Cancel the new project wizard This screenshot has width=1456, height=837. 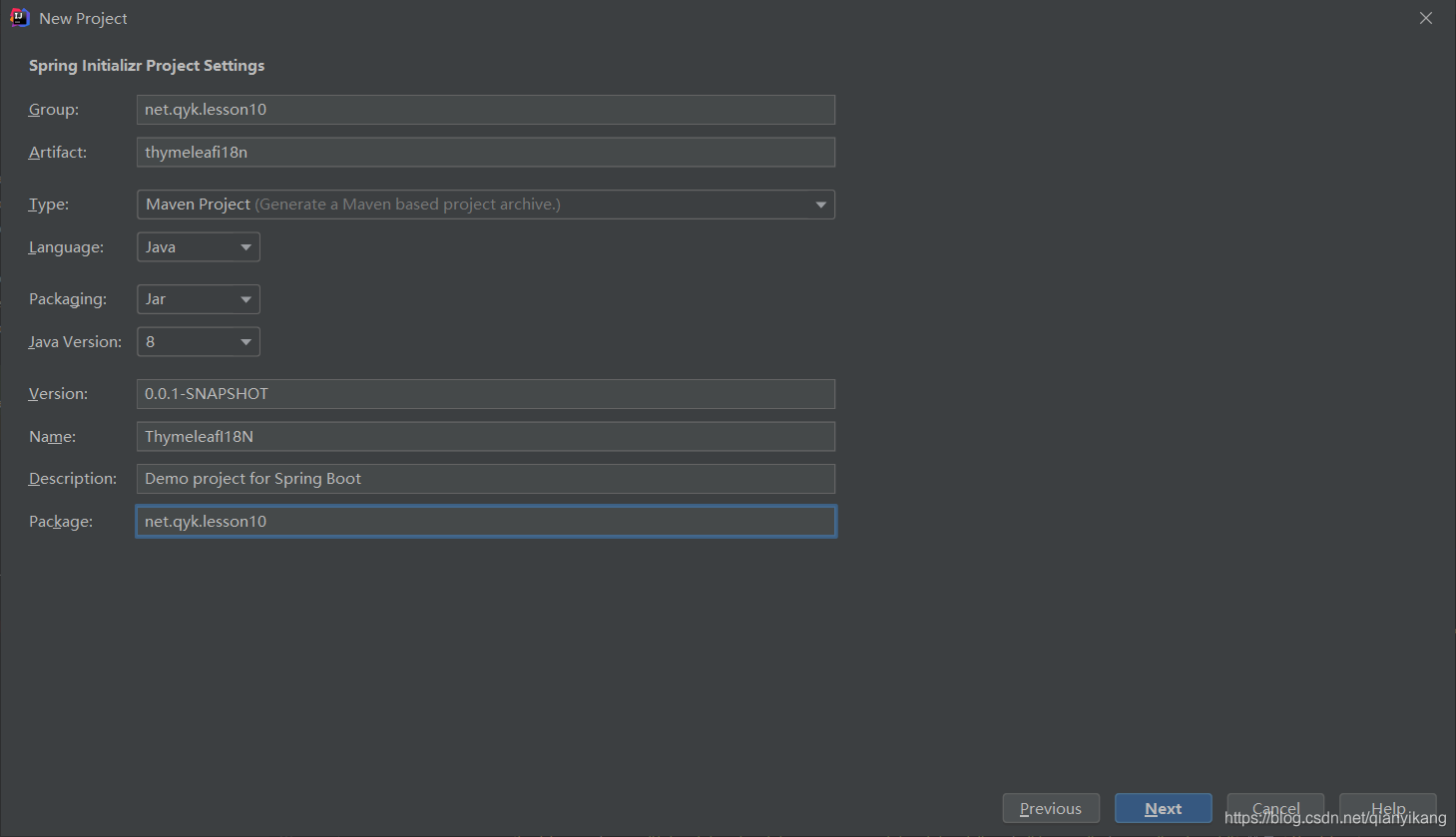click(1275, 809)
